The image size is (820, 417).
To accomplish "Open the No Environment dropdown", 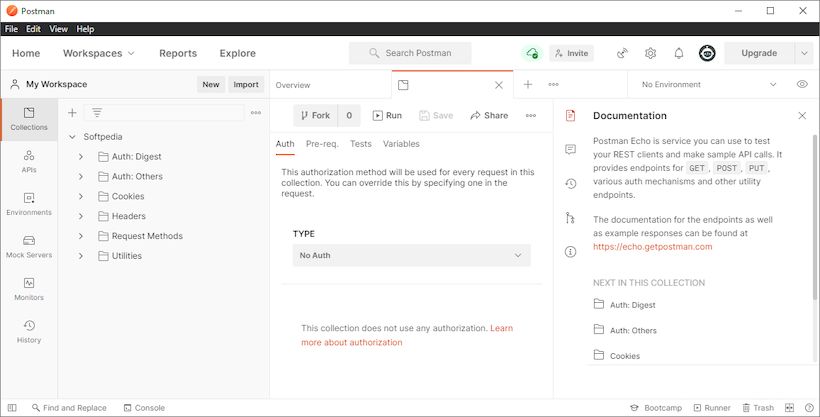I will pyautogui.click(x=709, y=85).
